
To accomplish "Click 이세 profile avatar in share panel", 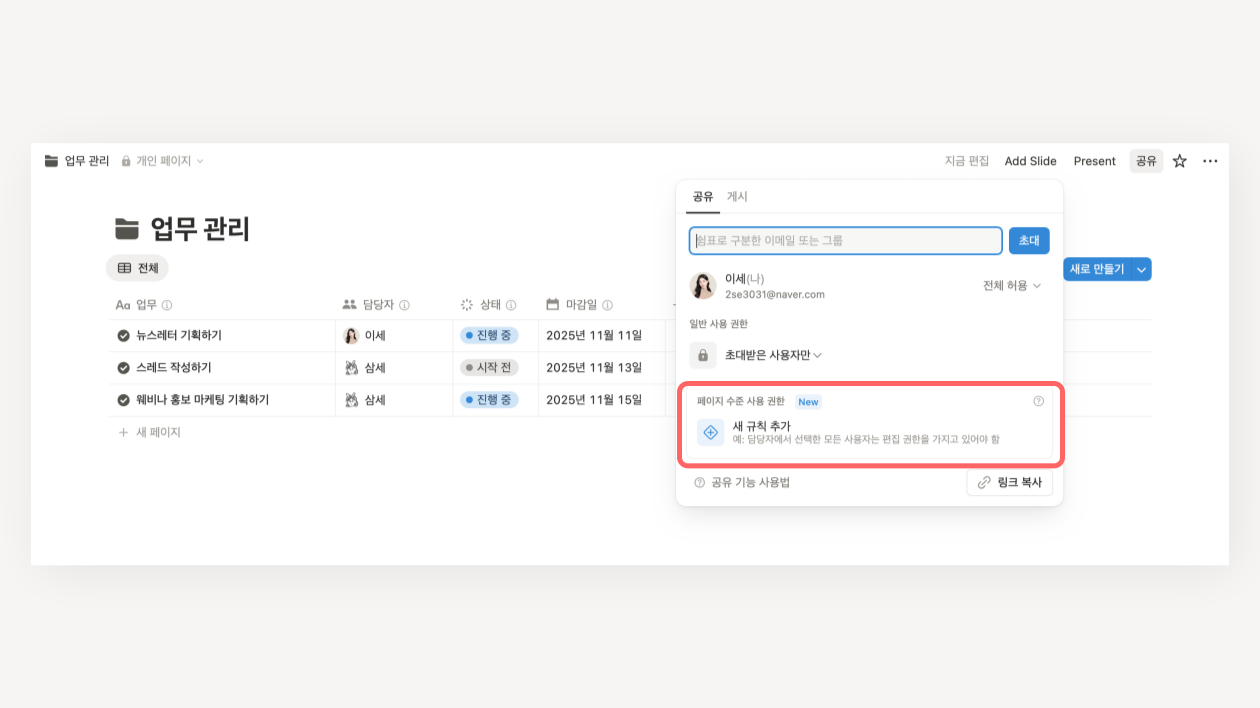I will click(x=703, y=286).
